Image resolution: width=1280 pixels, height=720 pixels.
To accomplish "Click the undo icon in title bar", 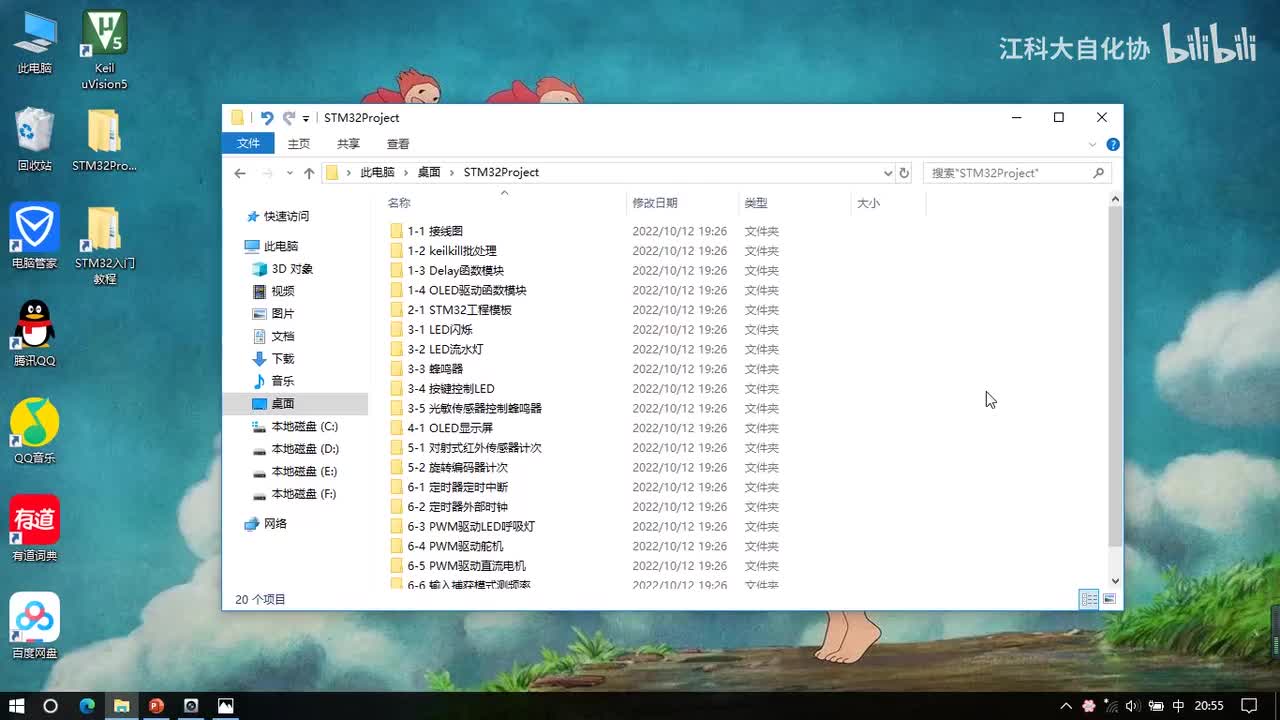I will click(267, 118).
